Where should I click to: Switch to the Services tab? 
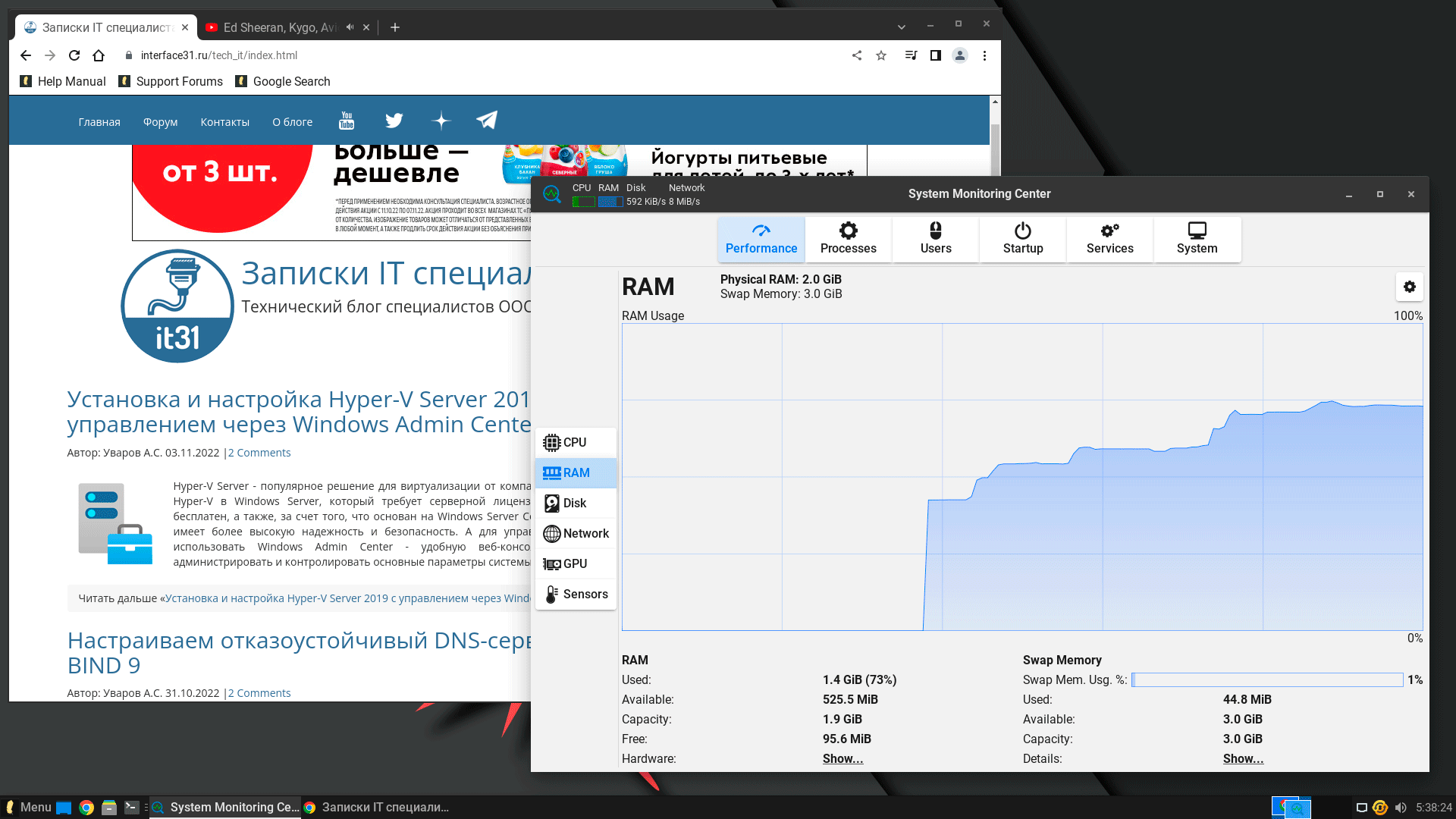click(x=1109, y=239)
